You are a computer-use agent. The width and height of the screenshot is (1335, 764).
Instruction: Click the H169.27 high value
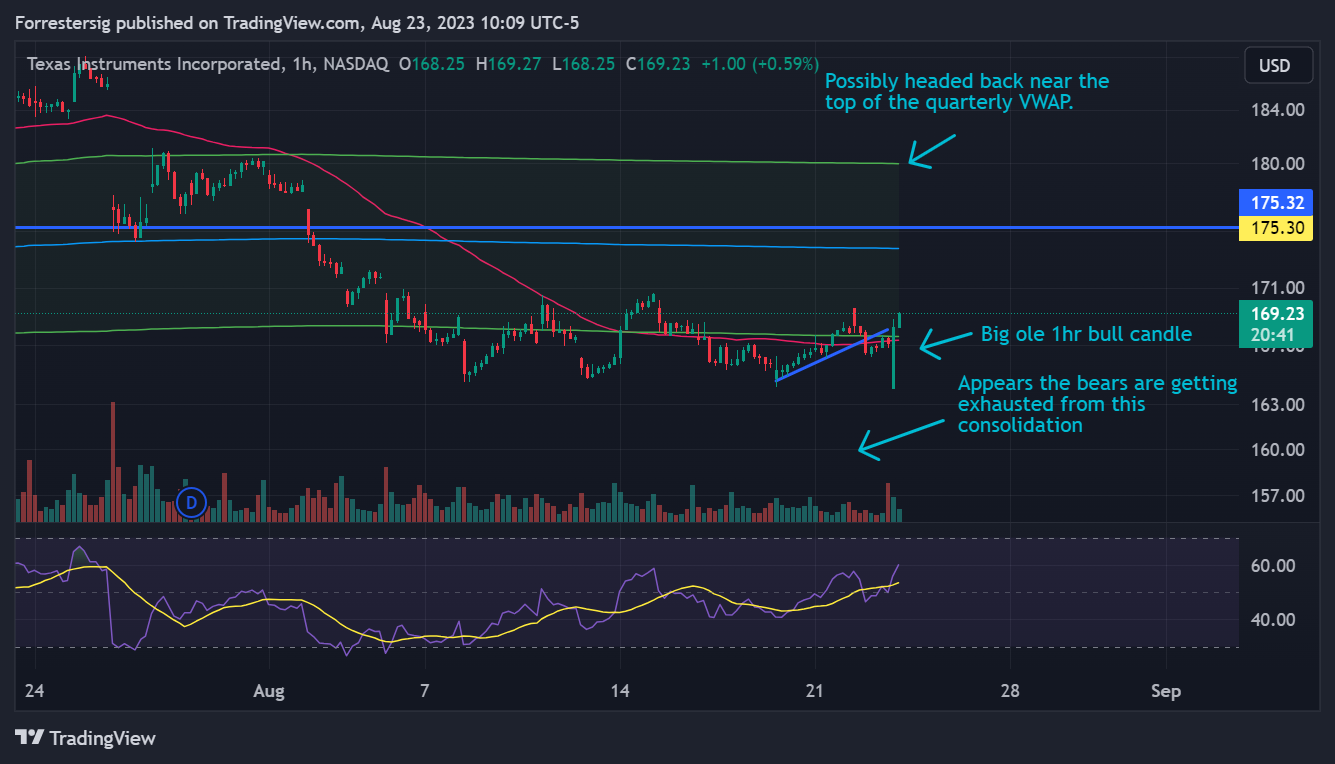(x=509, y=64)
